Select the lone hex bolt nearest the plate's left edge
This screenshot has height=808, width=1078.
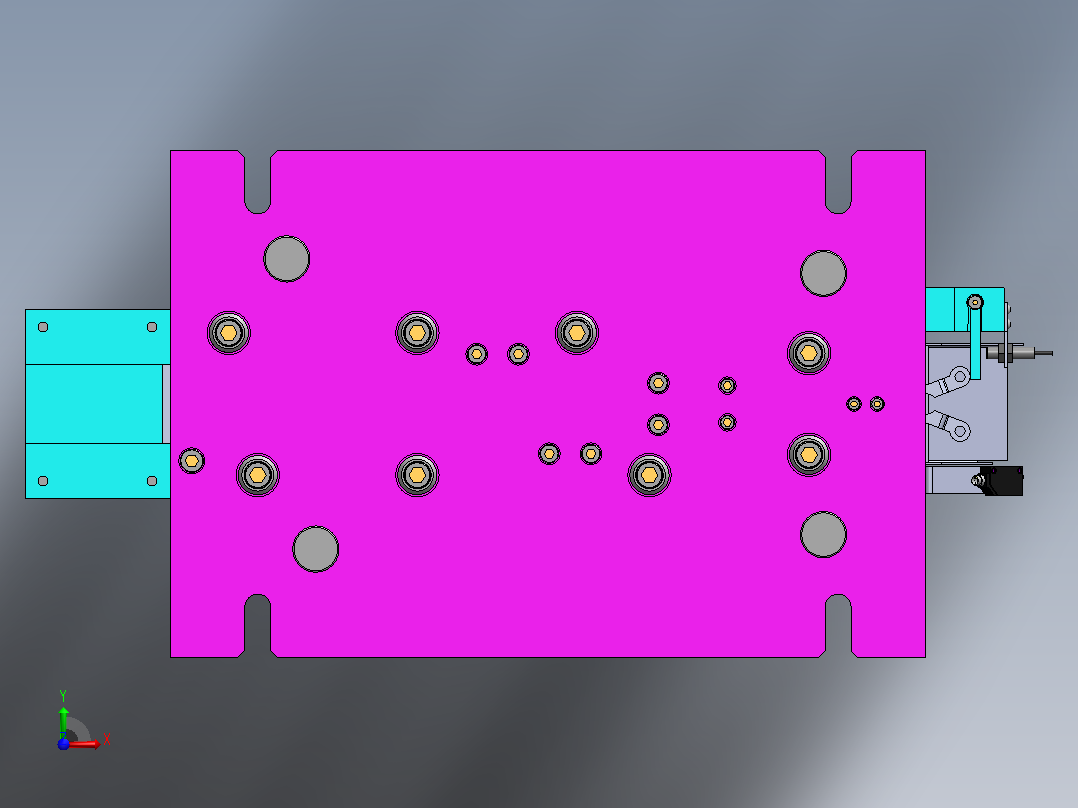point(192,460)
